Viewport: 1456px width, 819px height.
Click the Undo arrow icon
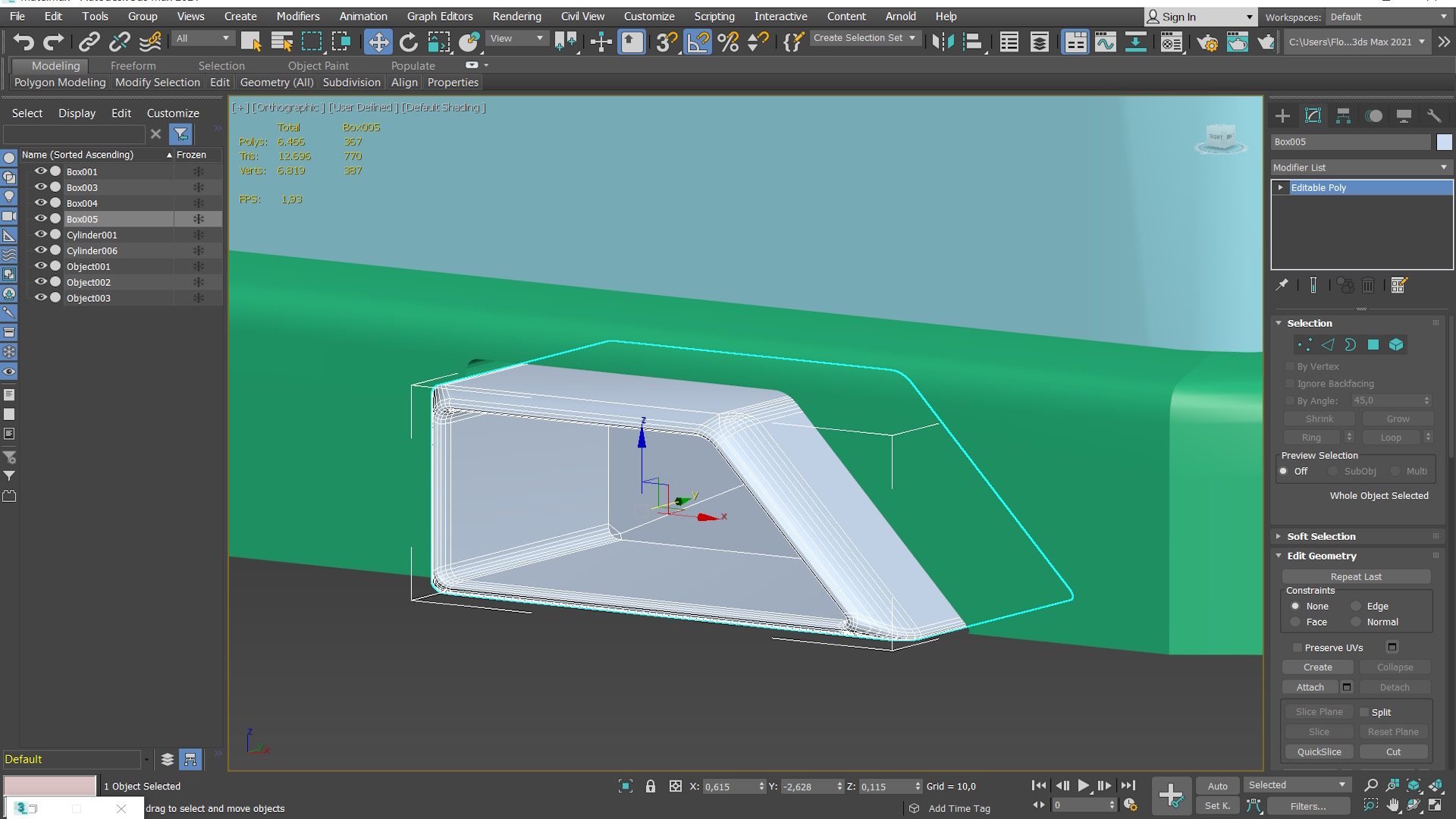click(24, 42)
